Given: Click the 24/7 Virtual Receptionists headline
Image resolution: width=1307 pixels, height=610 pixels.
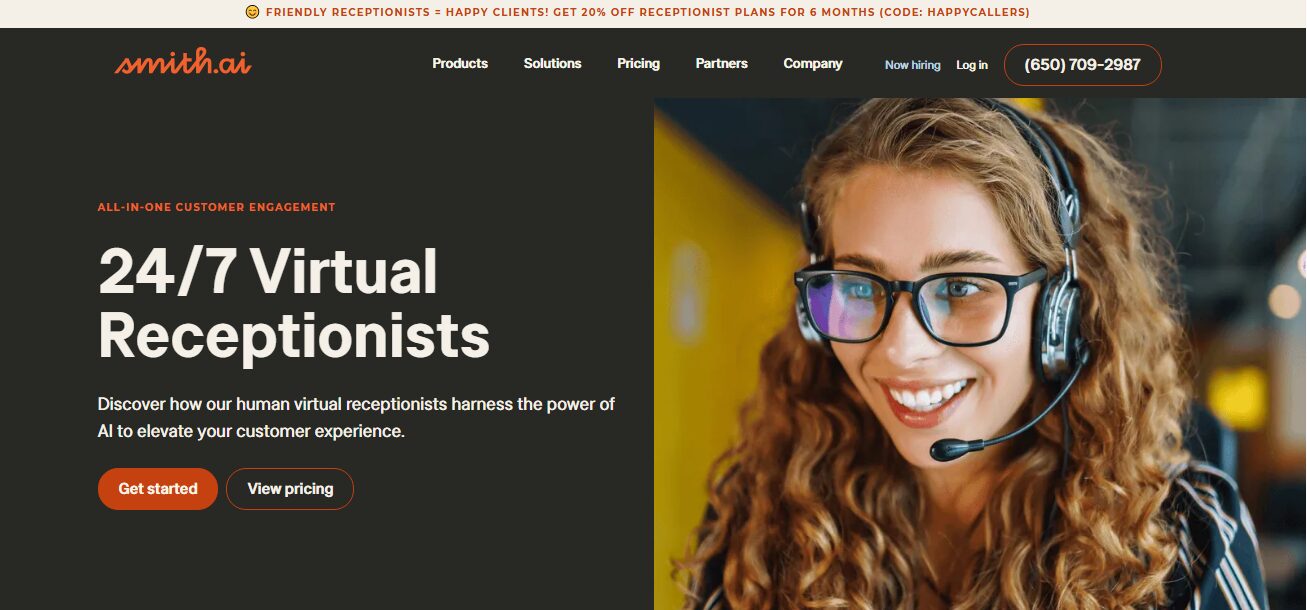Looking at the screenshot, I should click(x=294, y=303).
